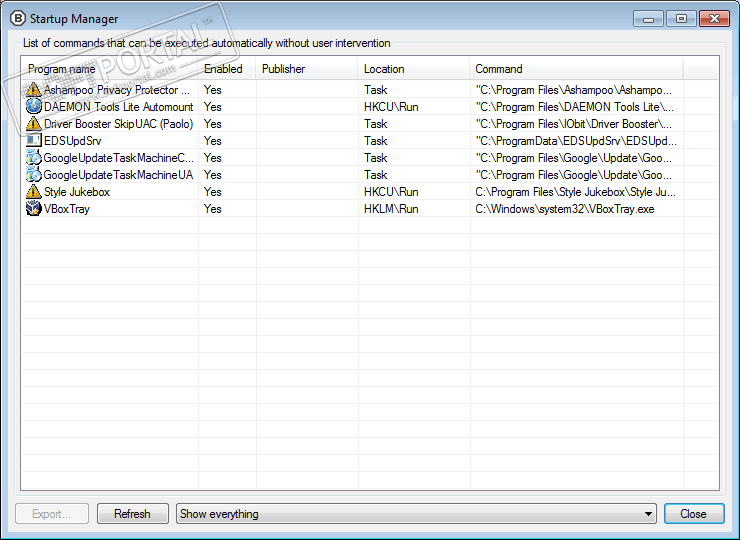Click the GoogleUpdateTaskMachineC... row icon
Screen dimensions: 740x540
[34, 157]
